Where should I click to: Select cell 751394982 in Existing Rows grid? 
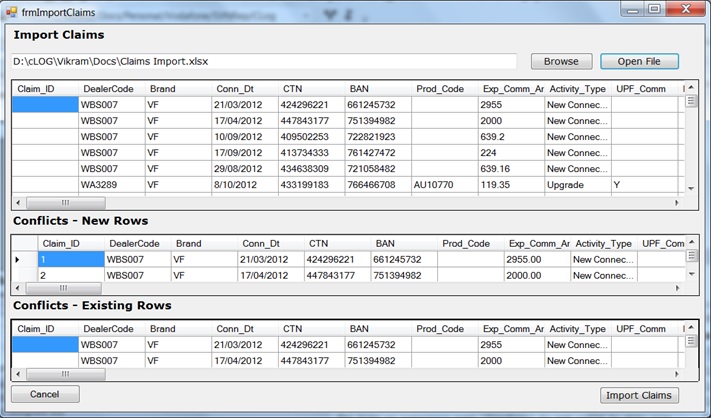tap(378, 361)
